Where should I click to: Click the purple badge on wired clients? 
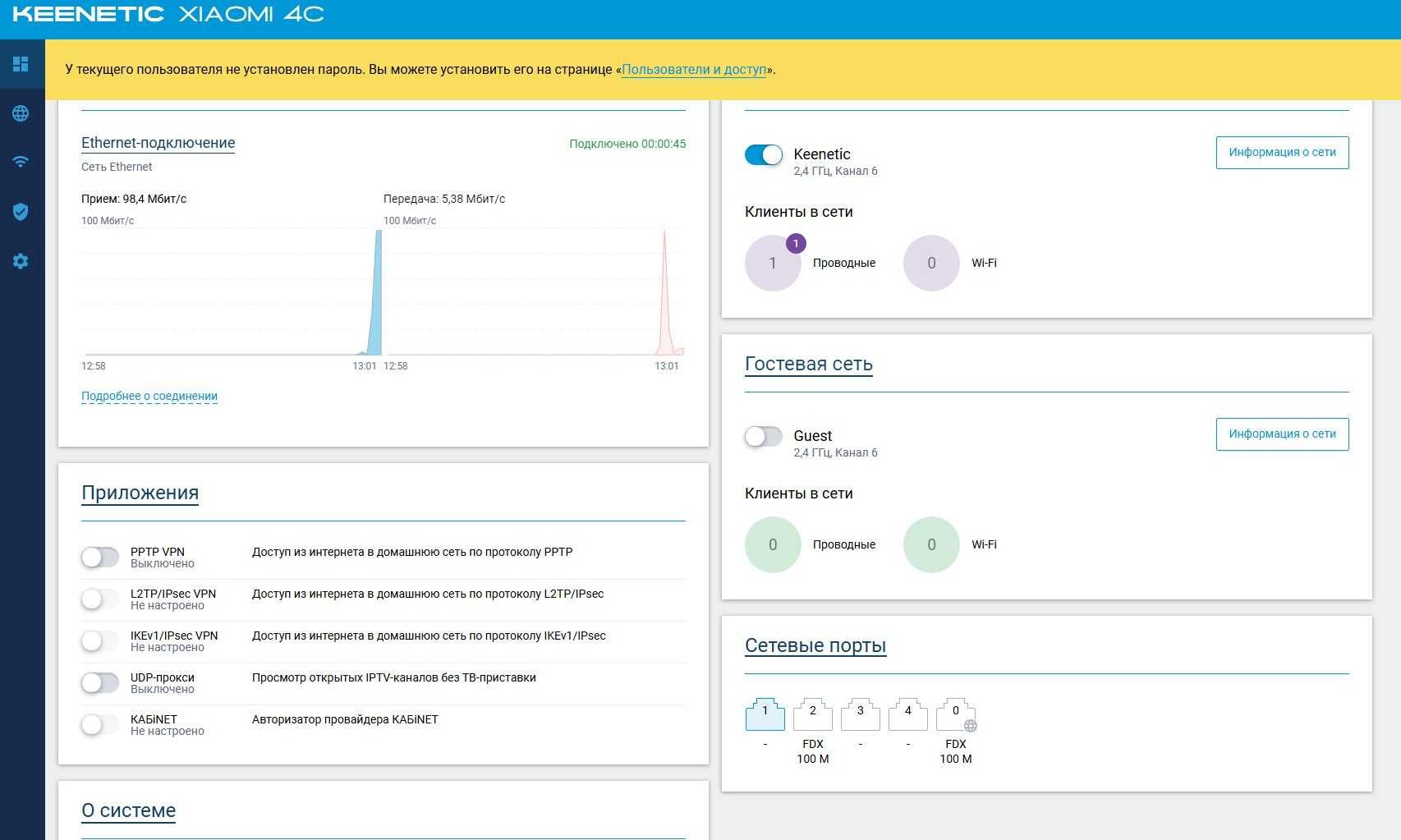click(796, 243)
